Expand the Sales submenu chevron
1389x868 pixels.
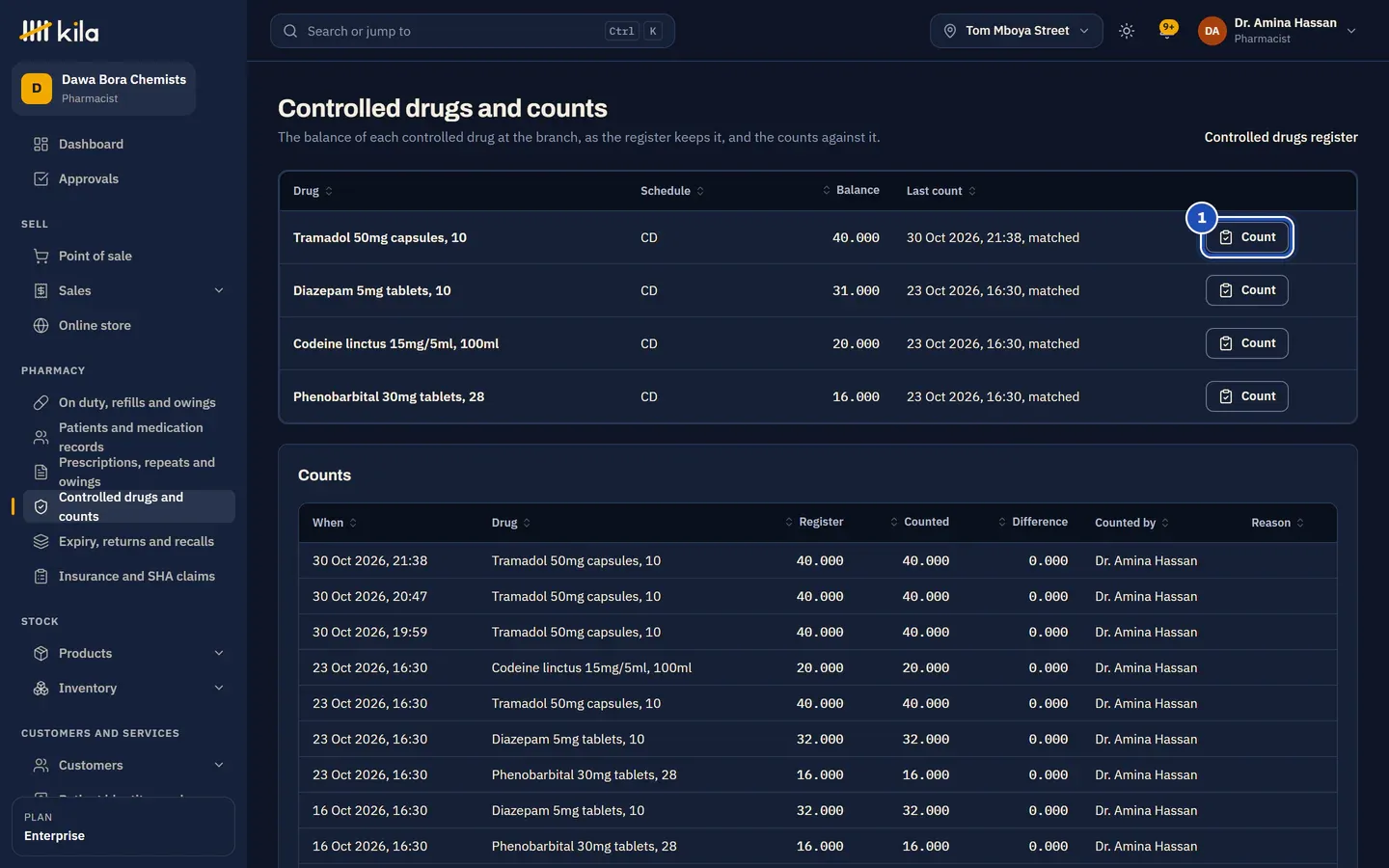pos(219,290)
